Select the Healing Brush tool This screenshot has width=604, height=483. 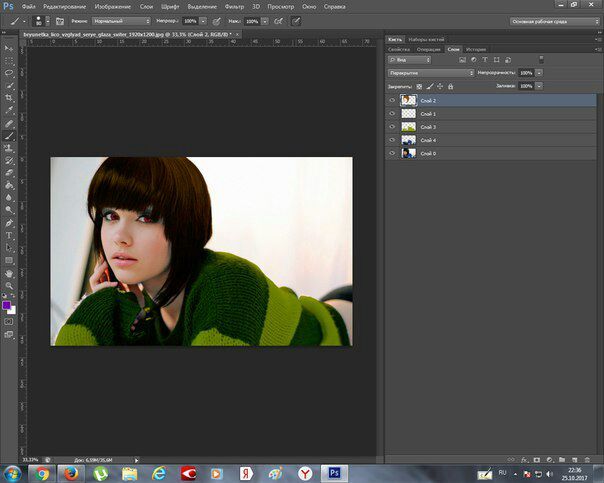pos(8,123)
